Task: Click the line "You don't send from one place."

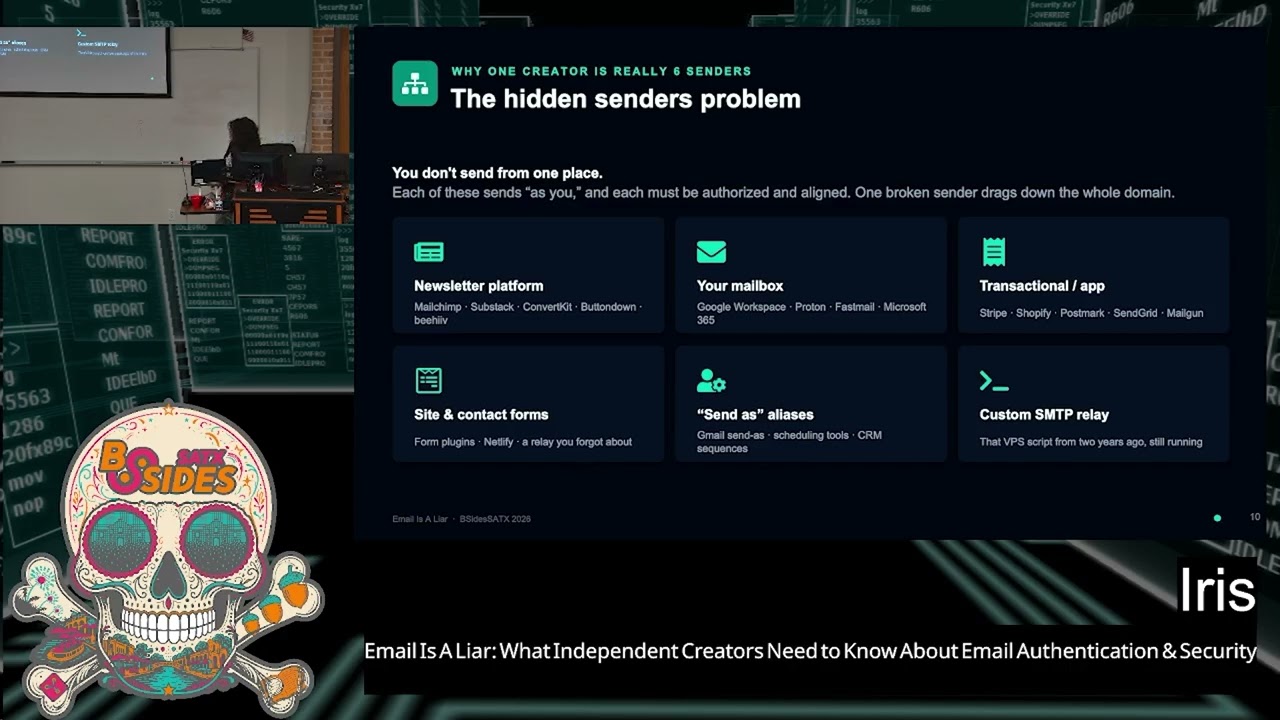Action: [x=497, y=173]
